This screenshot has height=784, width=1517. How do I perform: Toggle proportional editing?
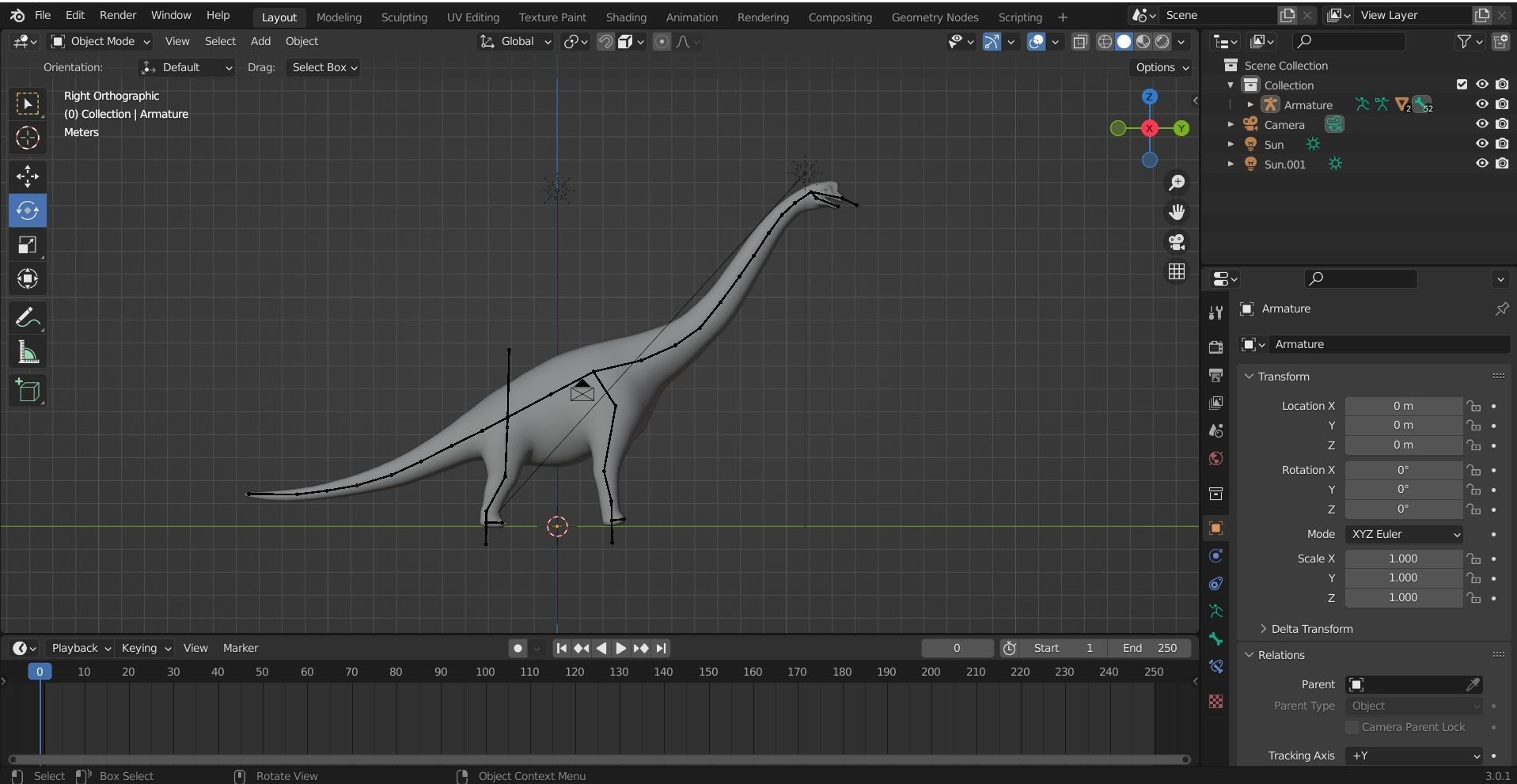tap(662, 42)
